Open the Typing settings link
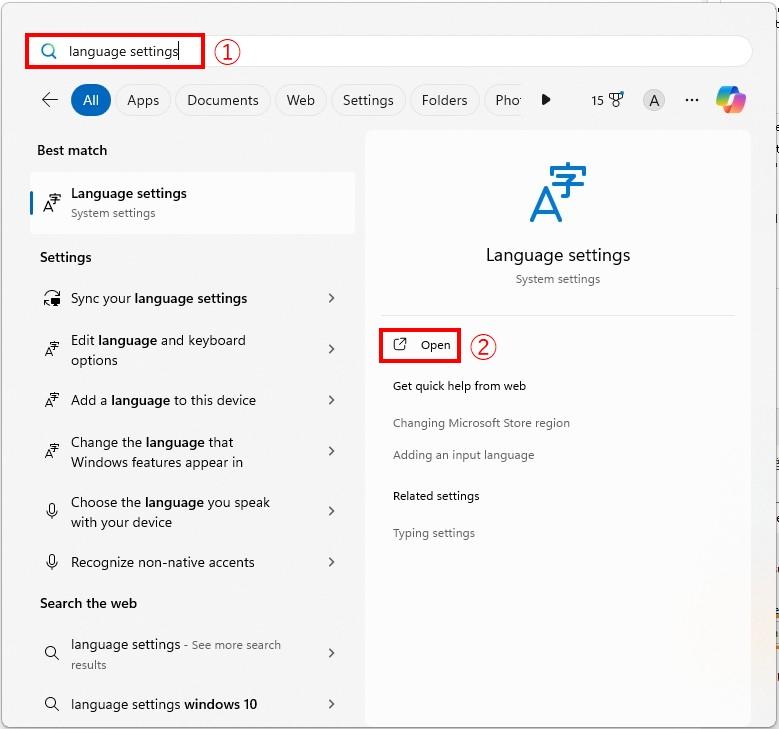The width and height of the screenshot is (779, 729). [x=434, y=533]
